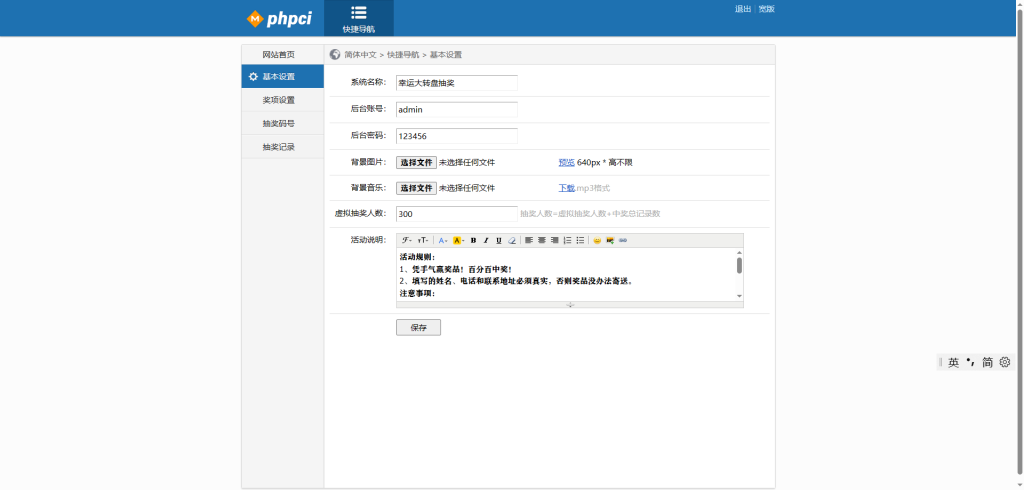The width and height of the screenshot is (1024, 490).
Task: Open the font size dropdown in editor
Action: tap(423, 240)
